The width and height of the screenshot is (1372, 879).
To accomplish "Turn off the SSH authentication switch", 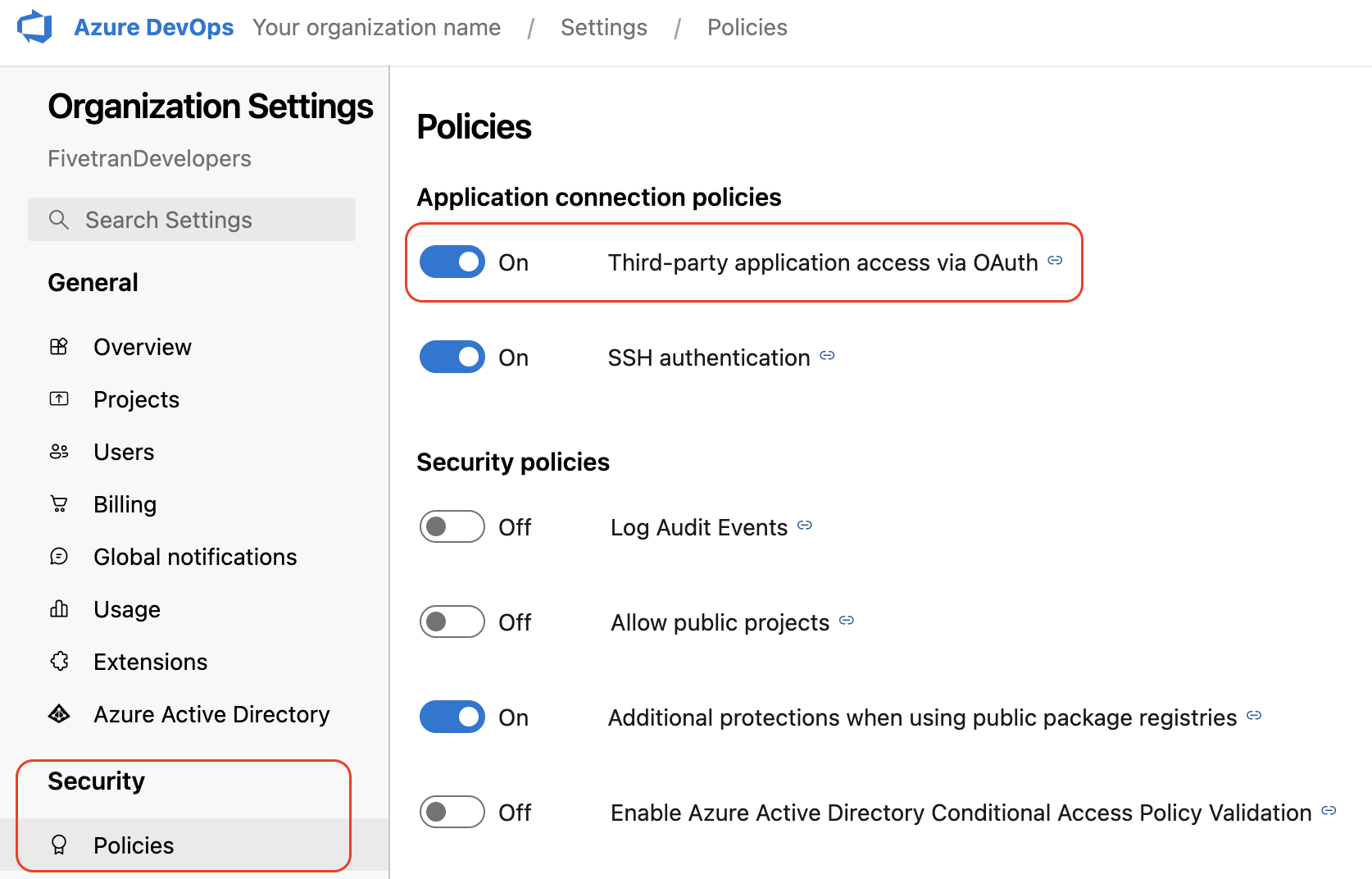I will 452,358.
